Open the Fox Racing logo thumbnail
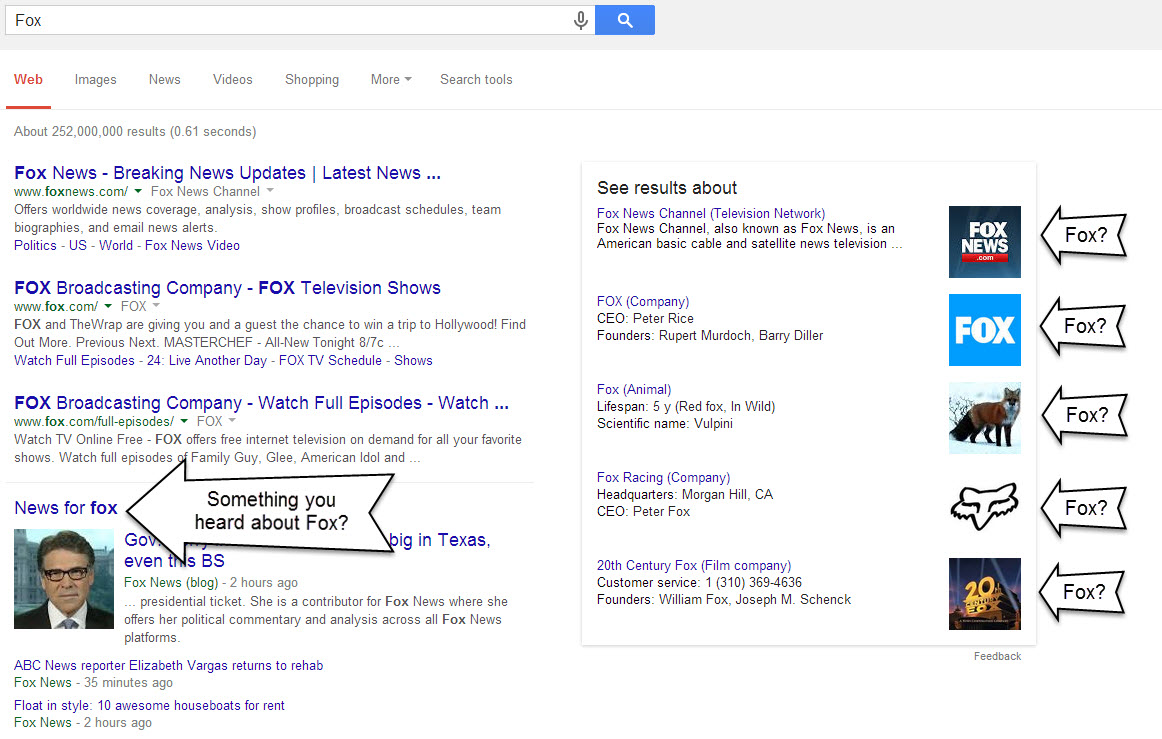1162x739 pixels. coord(984,506)
